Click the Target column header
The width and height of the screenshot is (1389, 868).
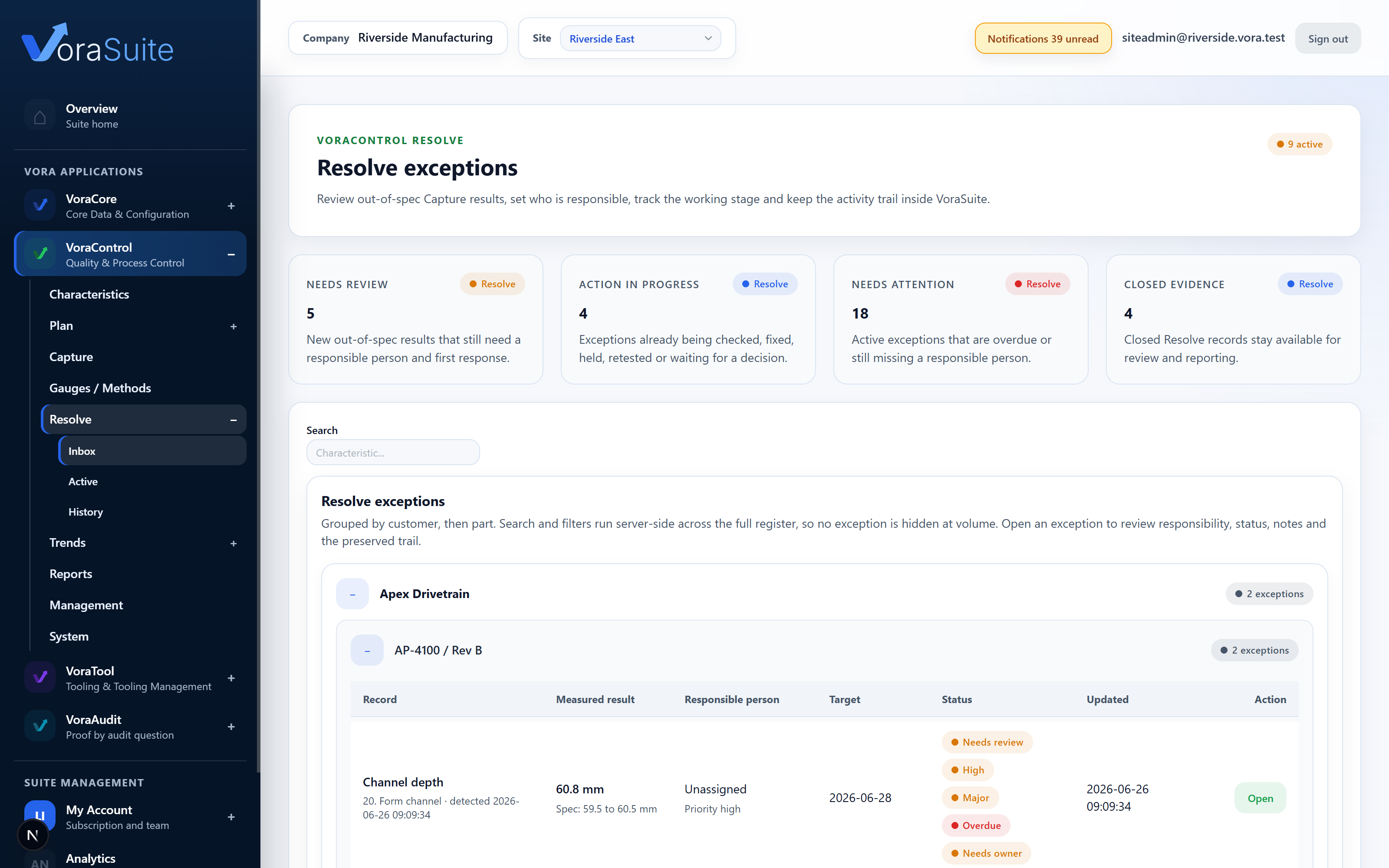pyautogui.click(x=844, y=699)
